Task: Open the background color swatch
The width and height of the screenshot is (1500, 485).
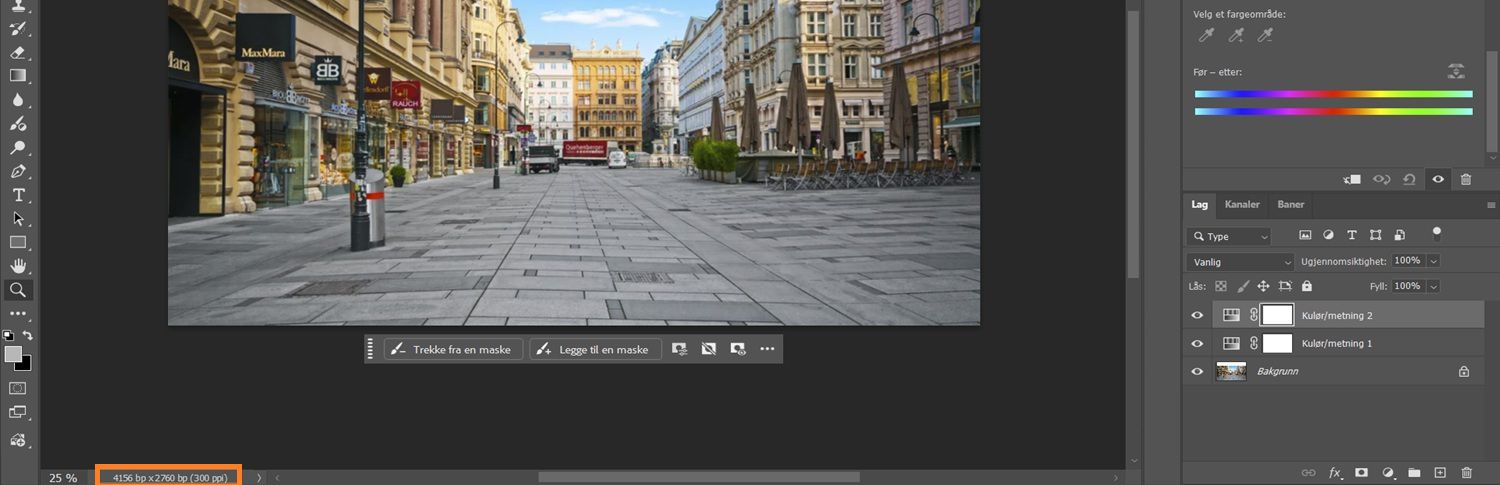Action: click(24, 365)
